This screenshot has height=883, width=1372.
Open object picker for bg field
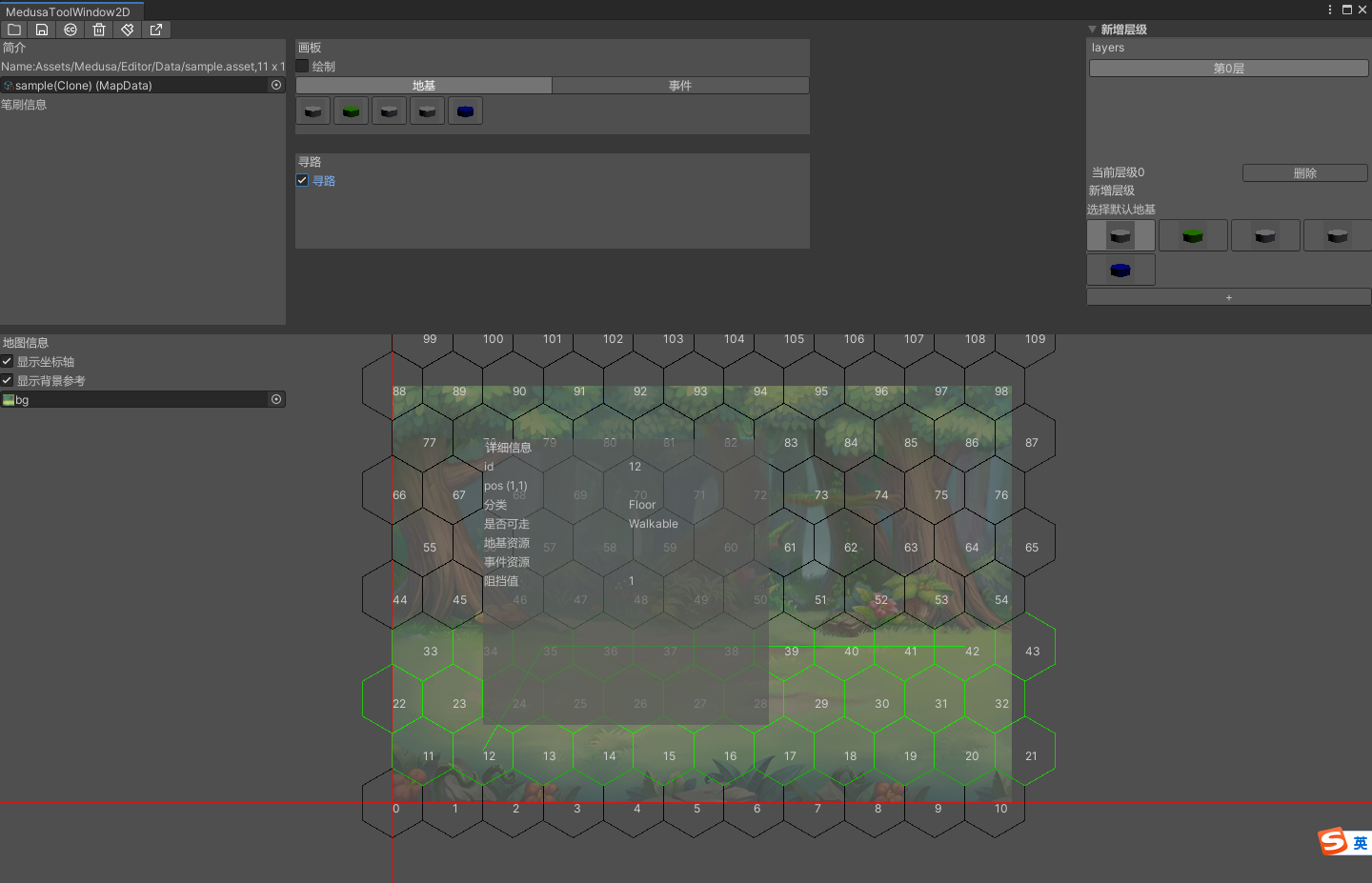[276, 399]
